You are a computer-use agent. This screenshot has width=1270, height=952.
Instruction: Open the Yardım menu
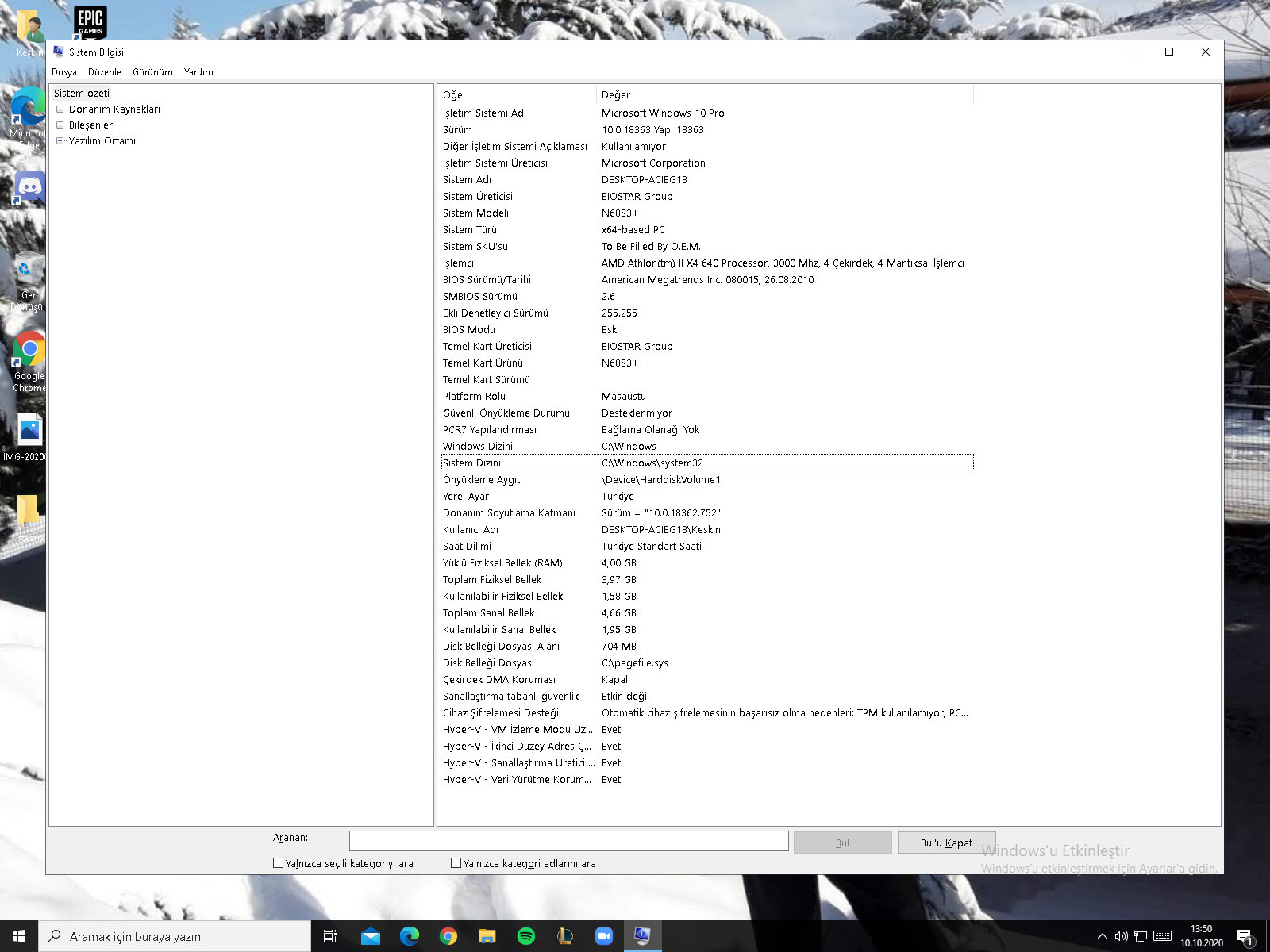click(x=198, y=72)
